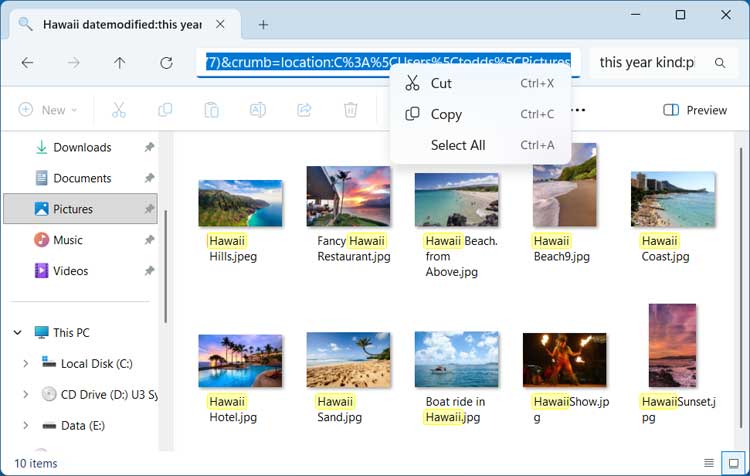The height and width of the screenshot is (476, 750).
Task: Click the Copy toolbar icon
Action: (165, 110)
